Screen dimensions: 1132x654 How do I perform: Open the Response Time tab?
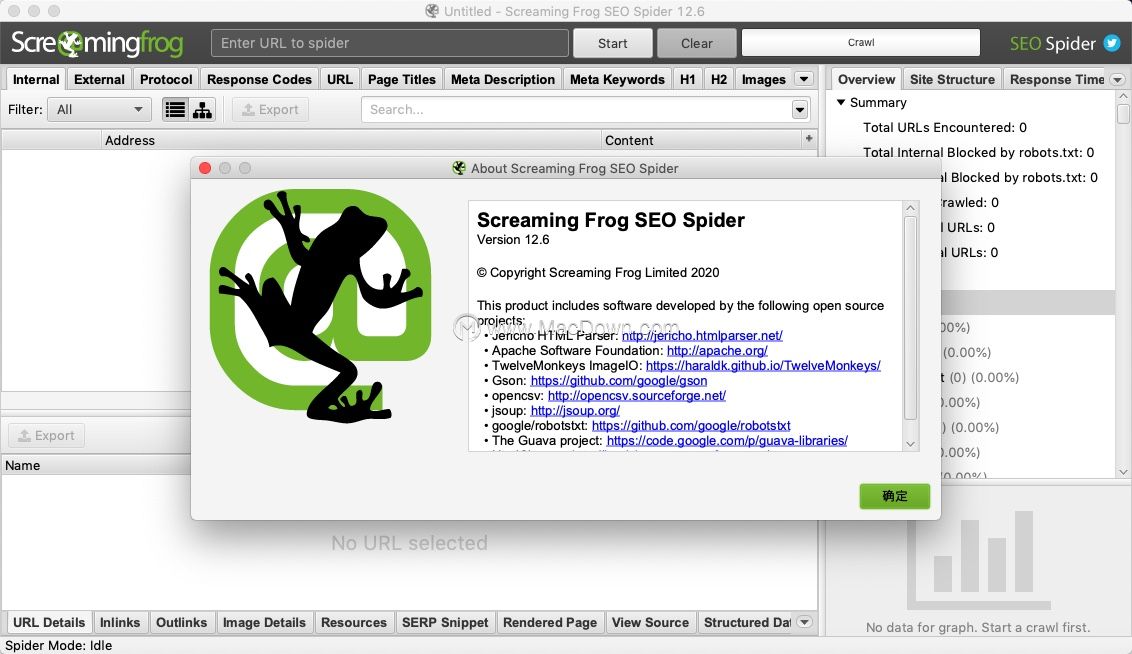pos(1057,79)
